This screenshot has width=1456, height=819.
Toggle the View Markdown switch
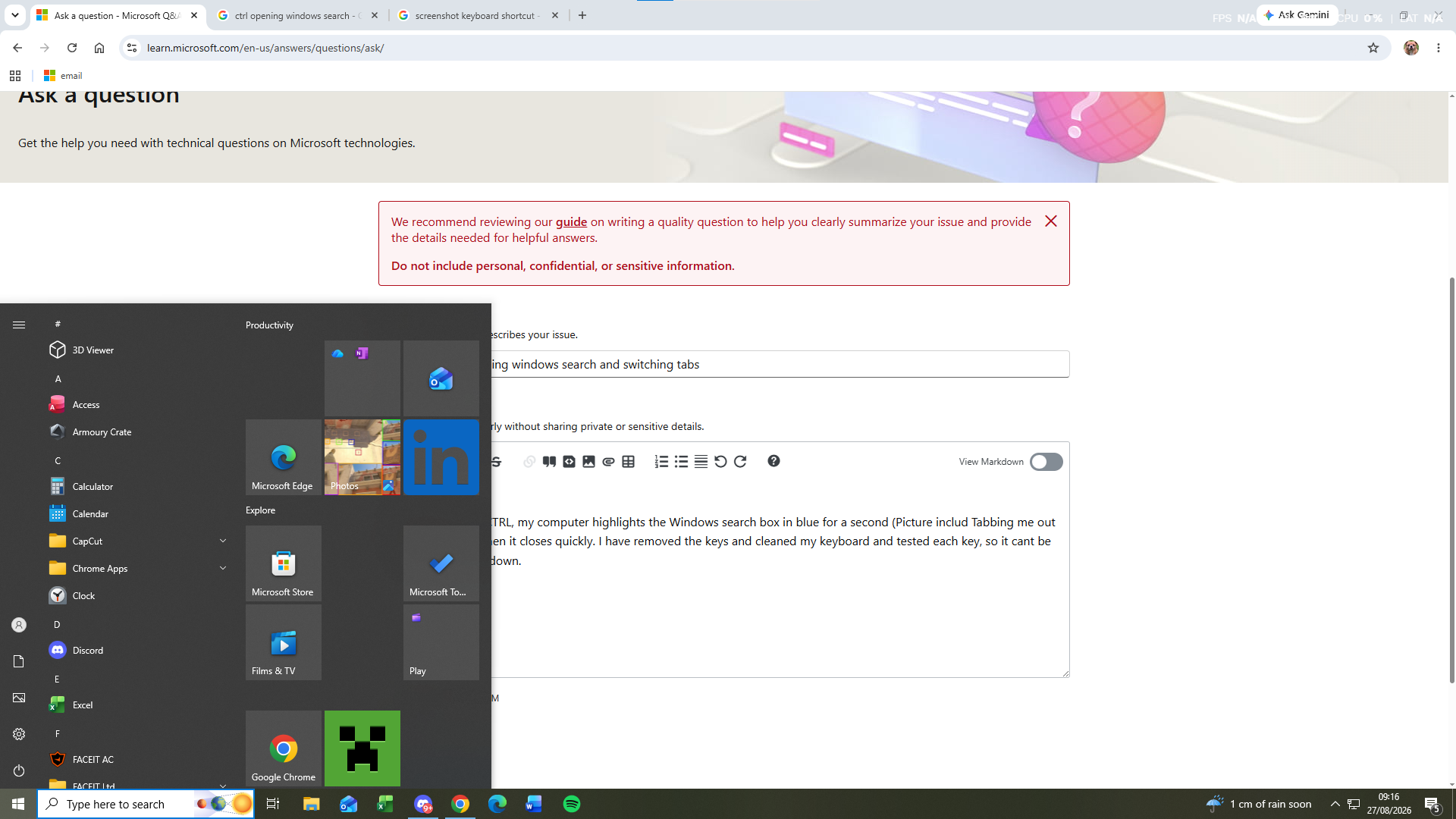pos(1046,462)
